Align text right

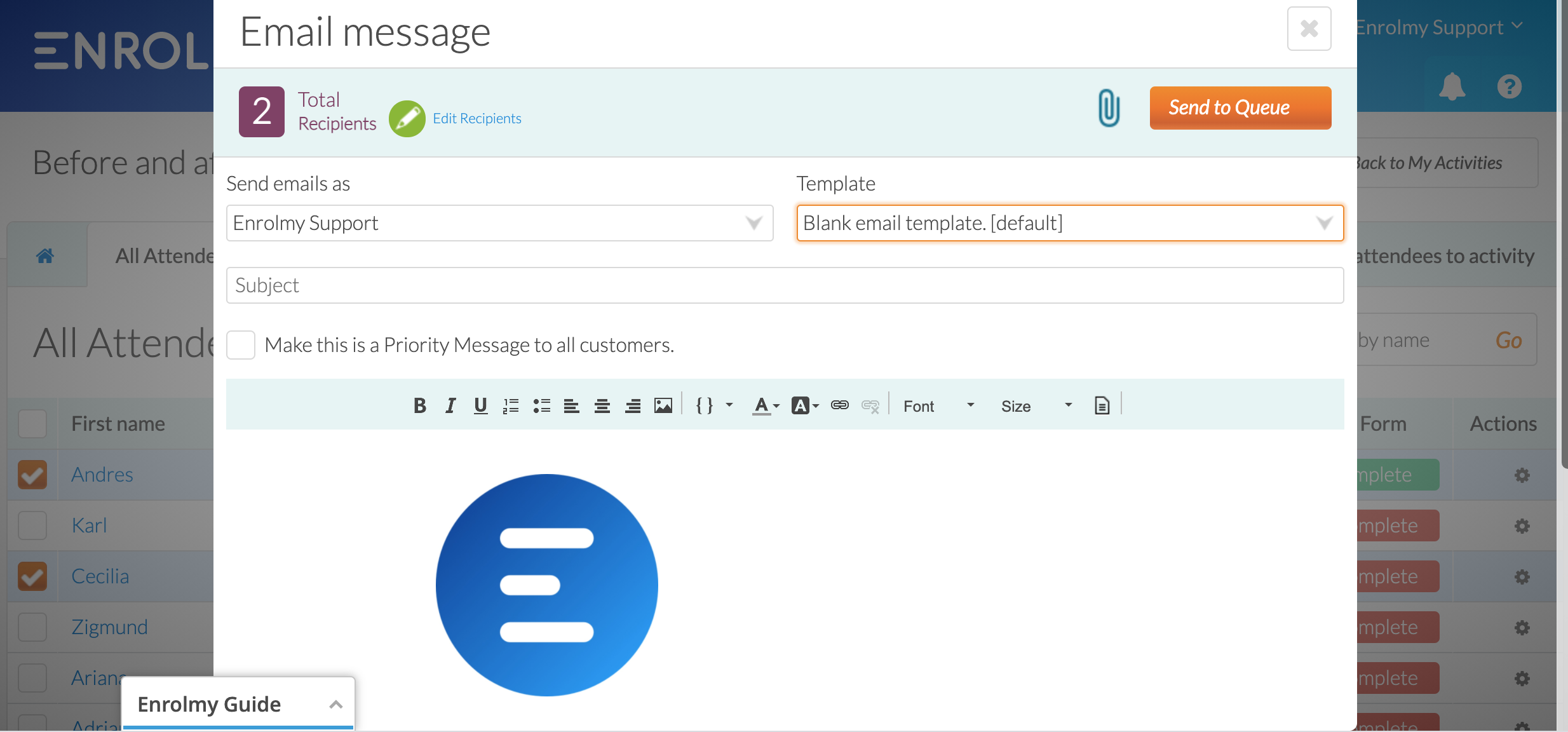[633, 405]
